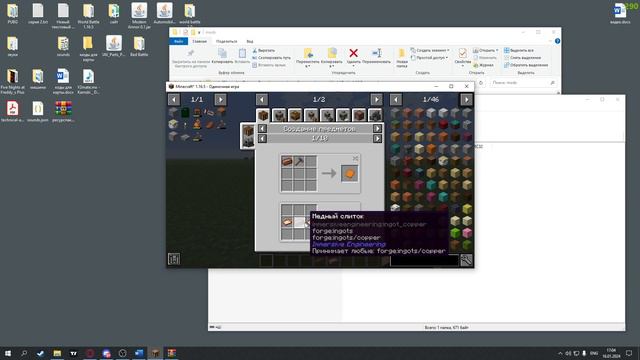Click Выделить все in Explorer ribbon
The image size is (640, 360).
point(519,50)
